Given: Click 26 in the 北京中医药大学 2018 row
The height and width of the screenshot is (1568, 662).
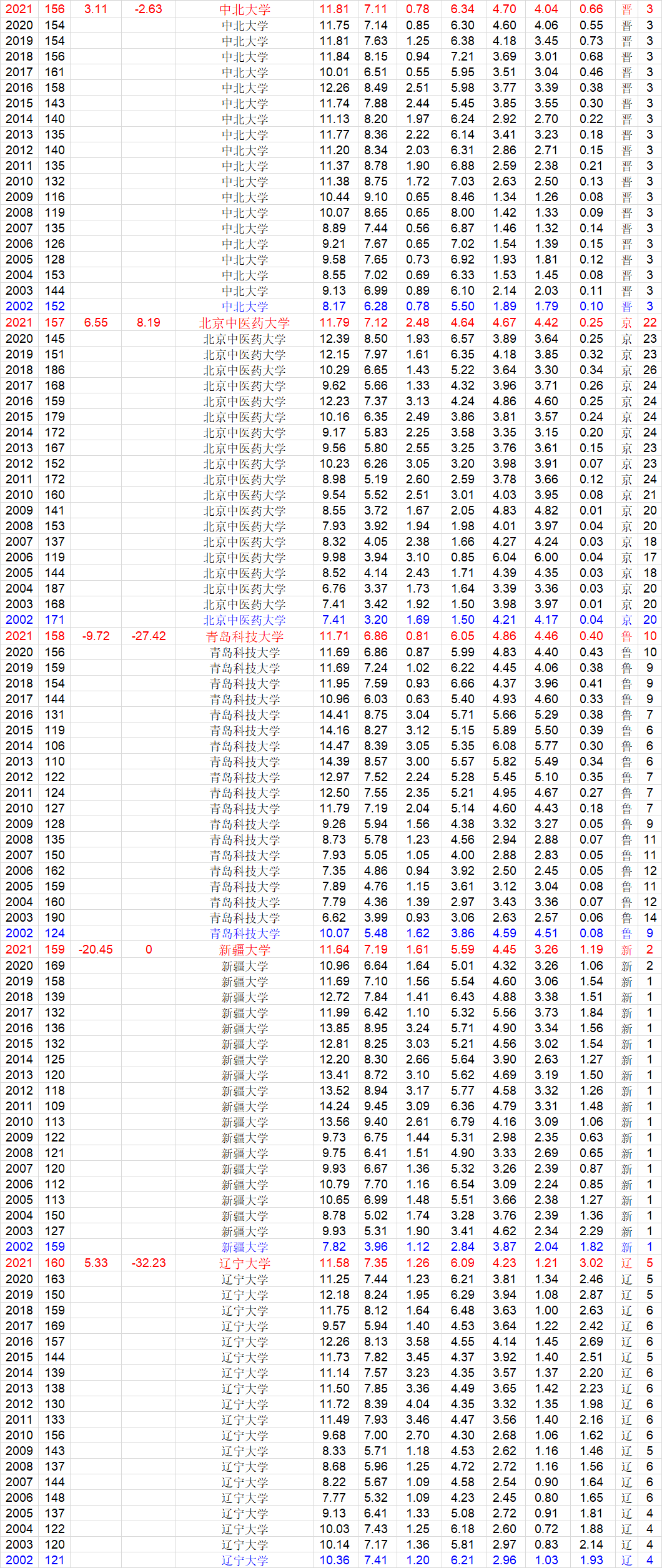Looking at the screenshot, I should point(650,370).
